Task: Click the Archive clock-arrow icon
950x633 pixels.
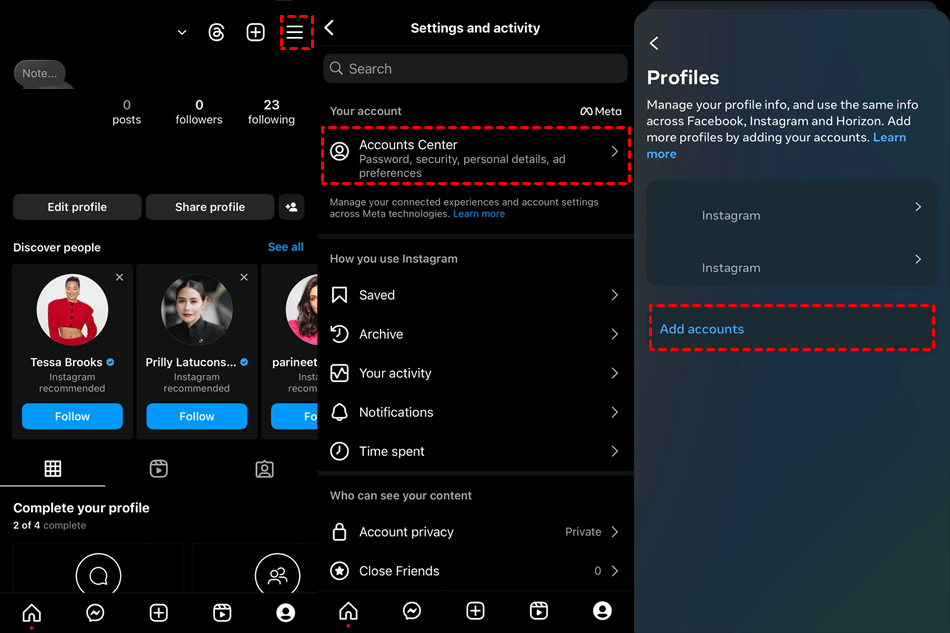Action: pos(339,334)
